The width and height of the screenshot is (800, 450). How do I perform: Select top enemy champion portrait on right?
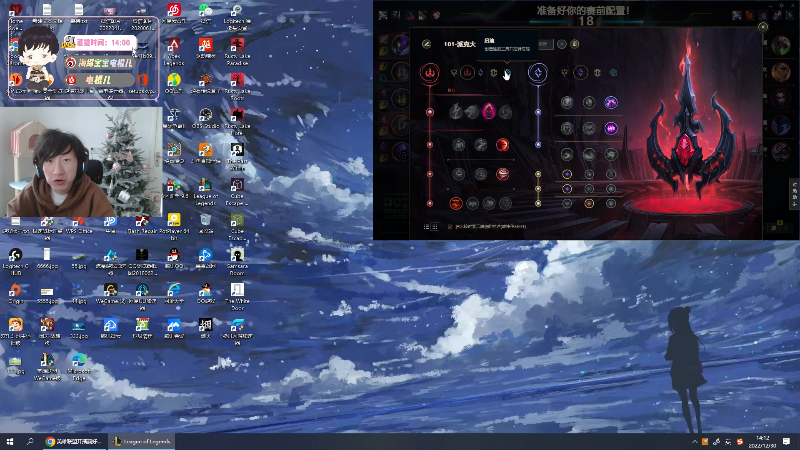(781, 46)
